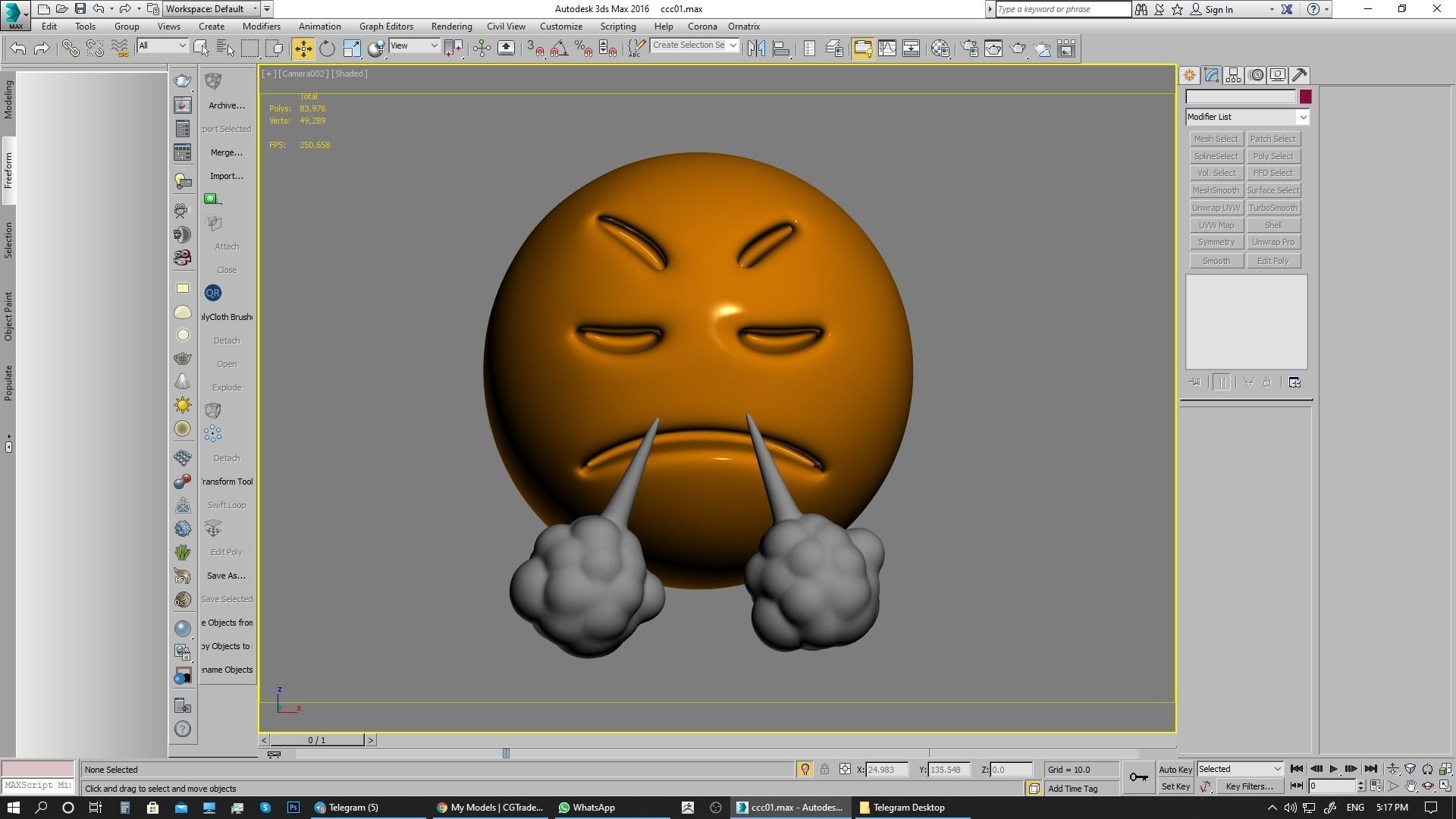The image size is (1456, 819).
Task: Pick the Rectangular Selection Region tool
Action: (249, 49)
